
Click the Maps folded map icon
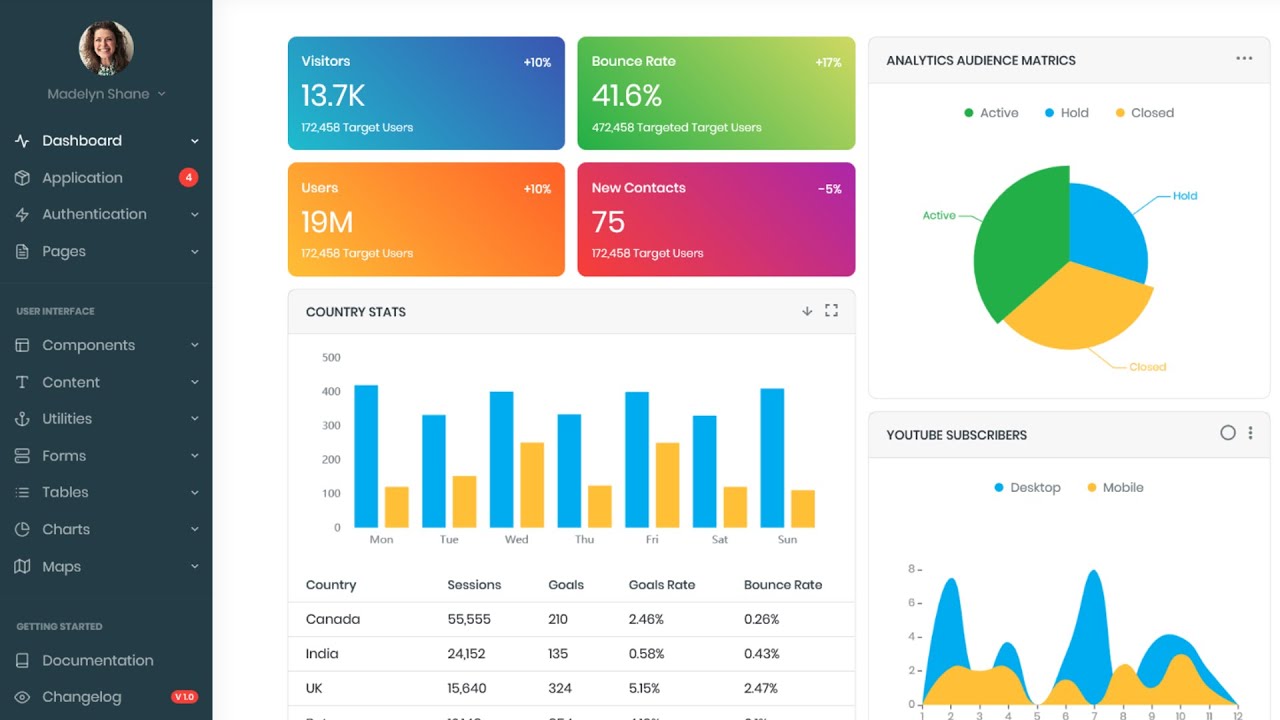tap(22, 566)
